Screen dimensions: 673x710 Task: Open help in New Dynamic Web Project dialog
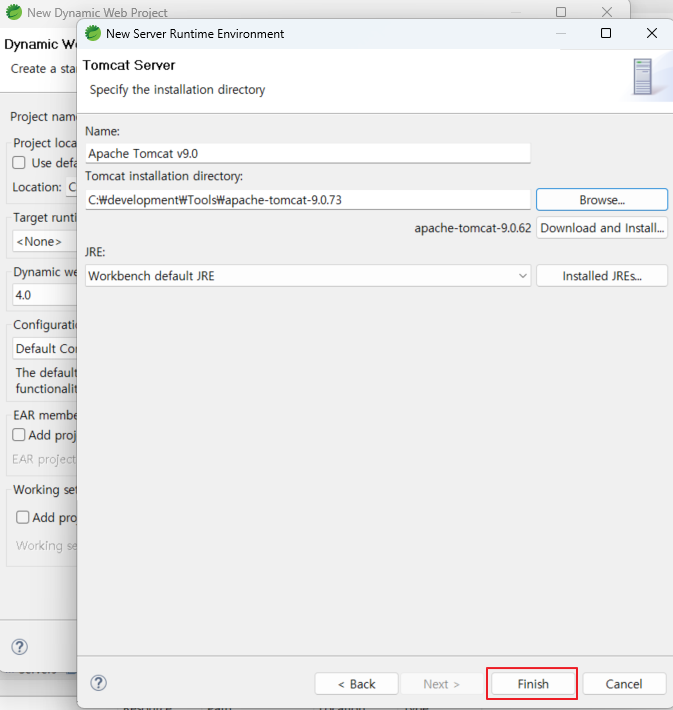pyautogui.click(x=19, y=647)
